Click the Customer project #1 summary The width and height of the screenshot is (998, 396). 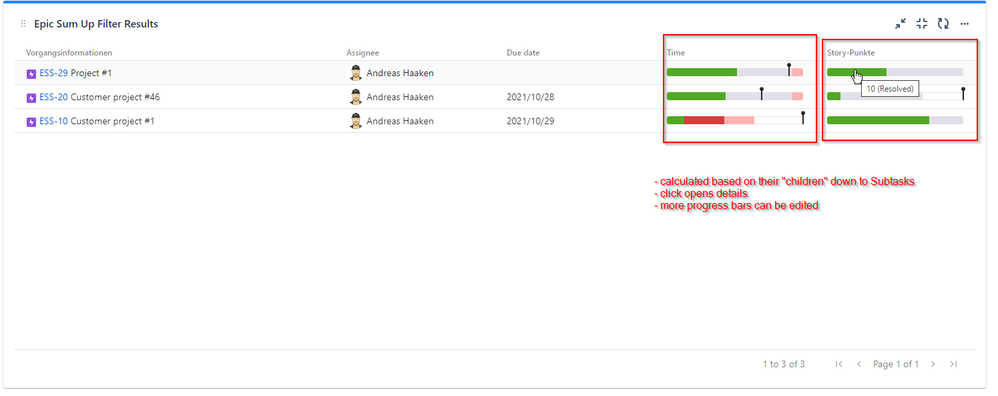112,121
